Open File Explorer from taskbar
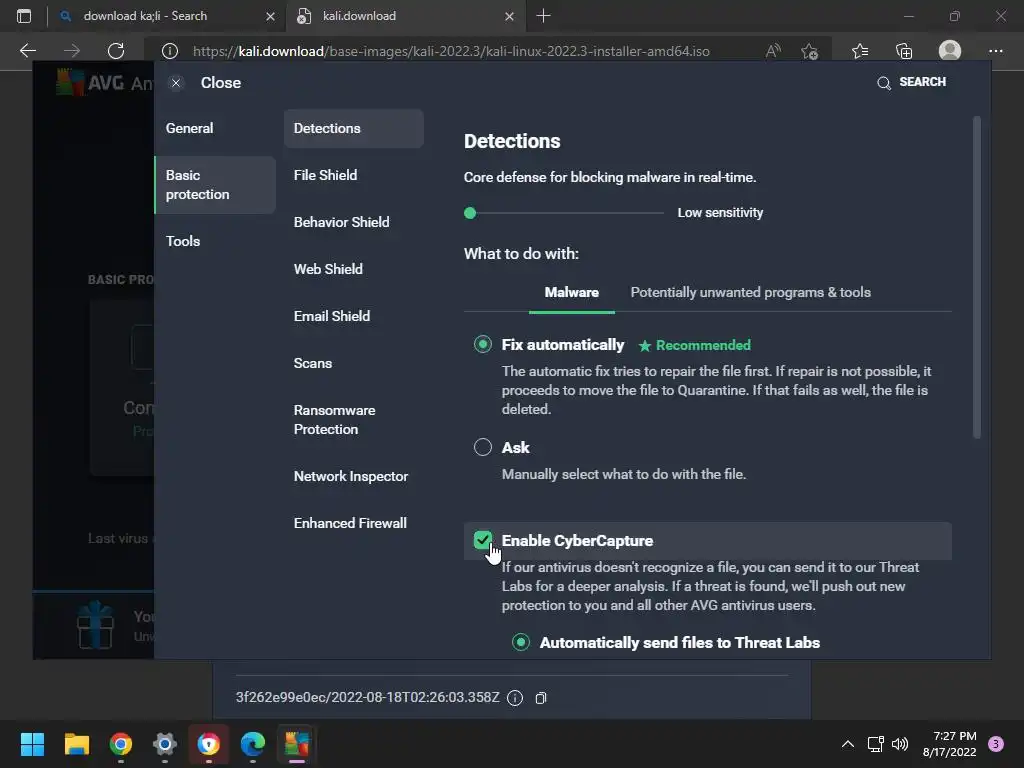Screen dimensions: 1024x768 click(76, 744)
